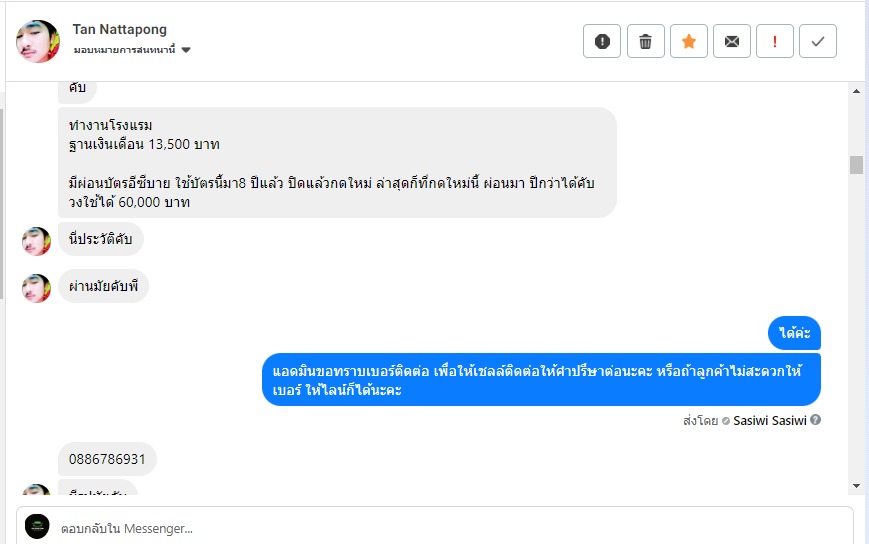
Task: Click the scrollbar down arrow
Action: tap(856, 485)
